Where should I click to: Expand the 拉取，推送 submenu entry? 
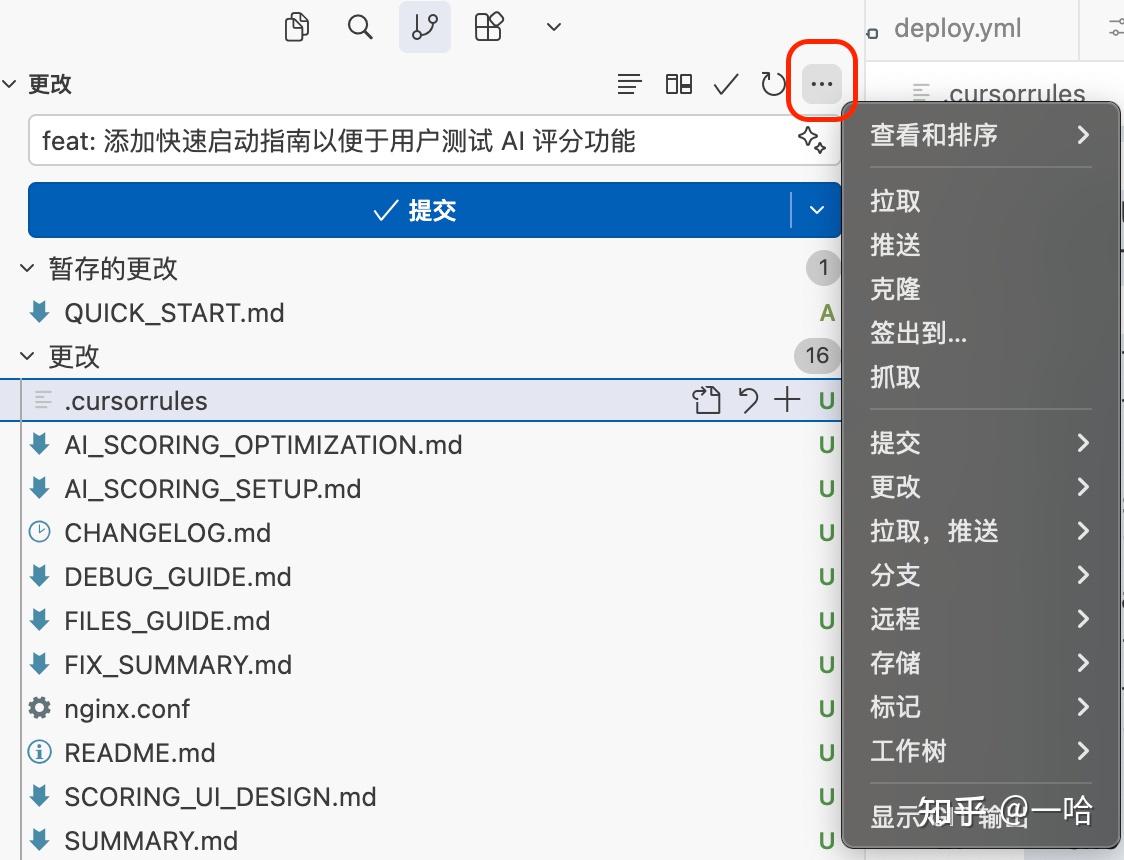tap(981, 531)
